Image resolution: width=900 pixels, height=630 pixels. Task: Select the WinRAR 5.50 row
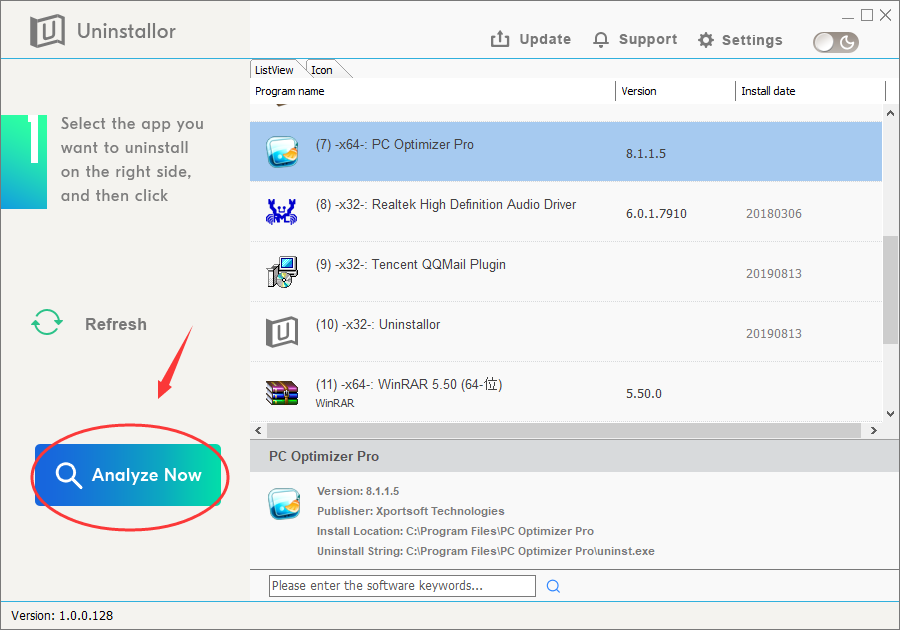tap(566, 392)
